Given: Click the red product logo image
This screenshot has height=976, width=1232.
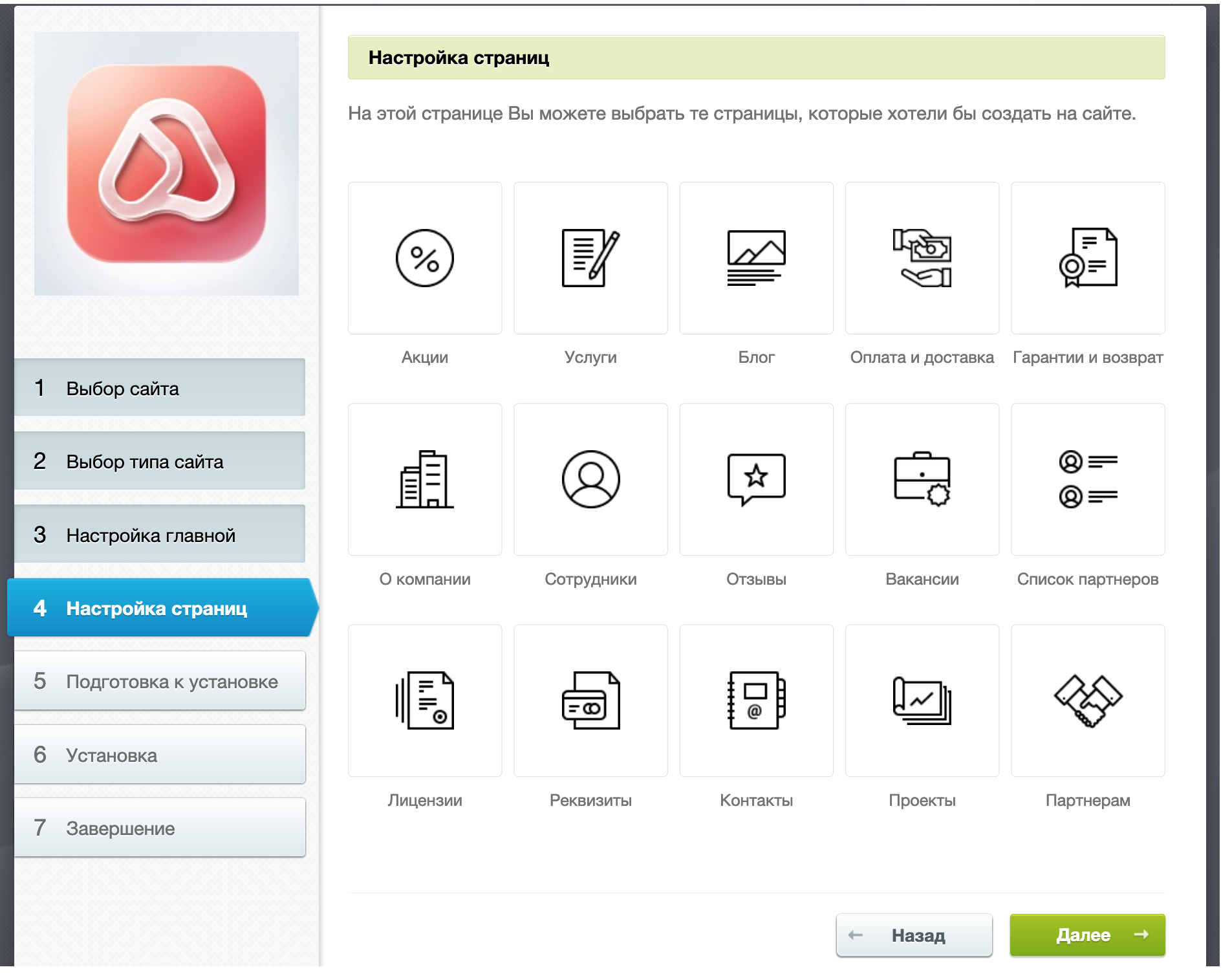Looking at the screenshot, I should 166,164.
